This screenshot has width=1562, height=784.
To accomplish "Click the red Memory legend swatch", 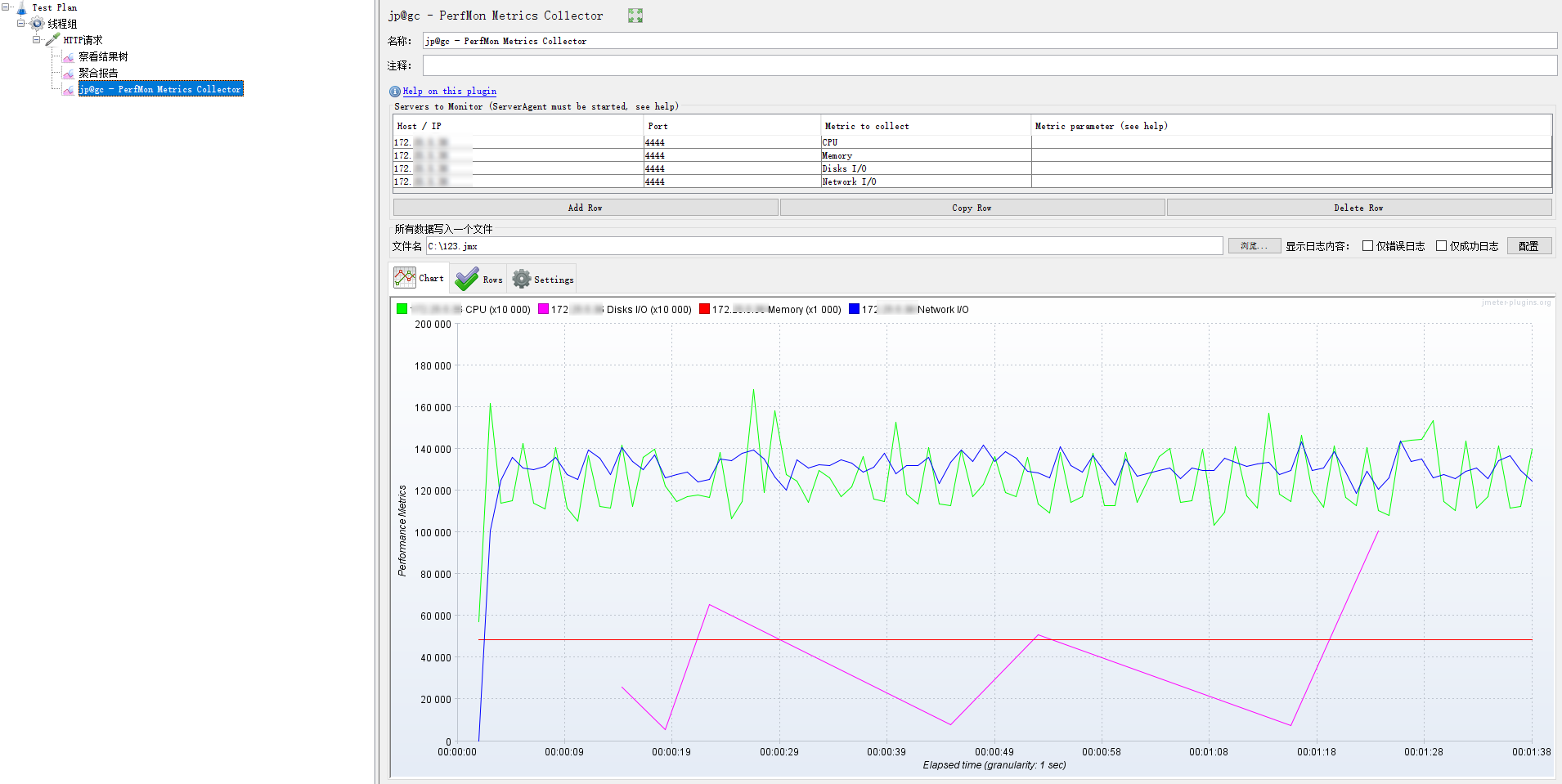I will [x=704, y=309].
